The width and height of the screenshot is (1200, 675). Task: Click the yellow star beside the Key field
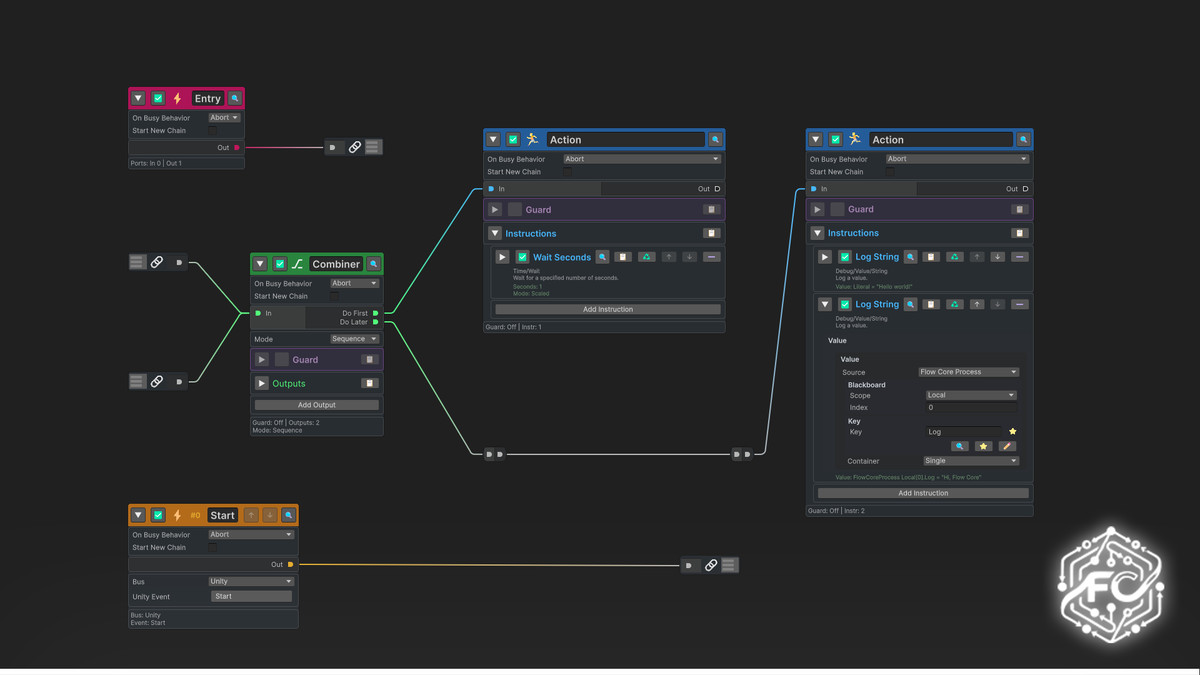tap(1012, 432)
